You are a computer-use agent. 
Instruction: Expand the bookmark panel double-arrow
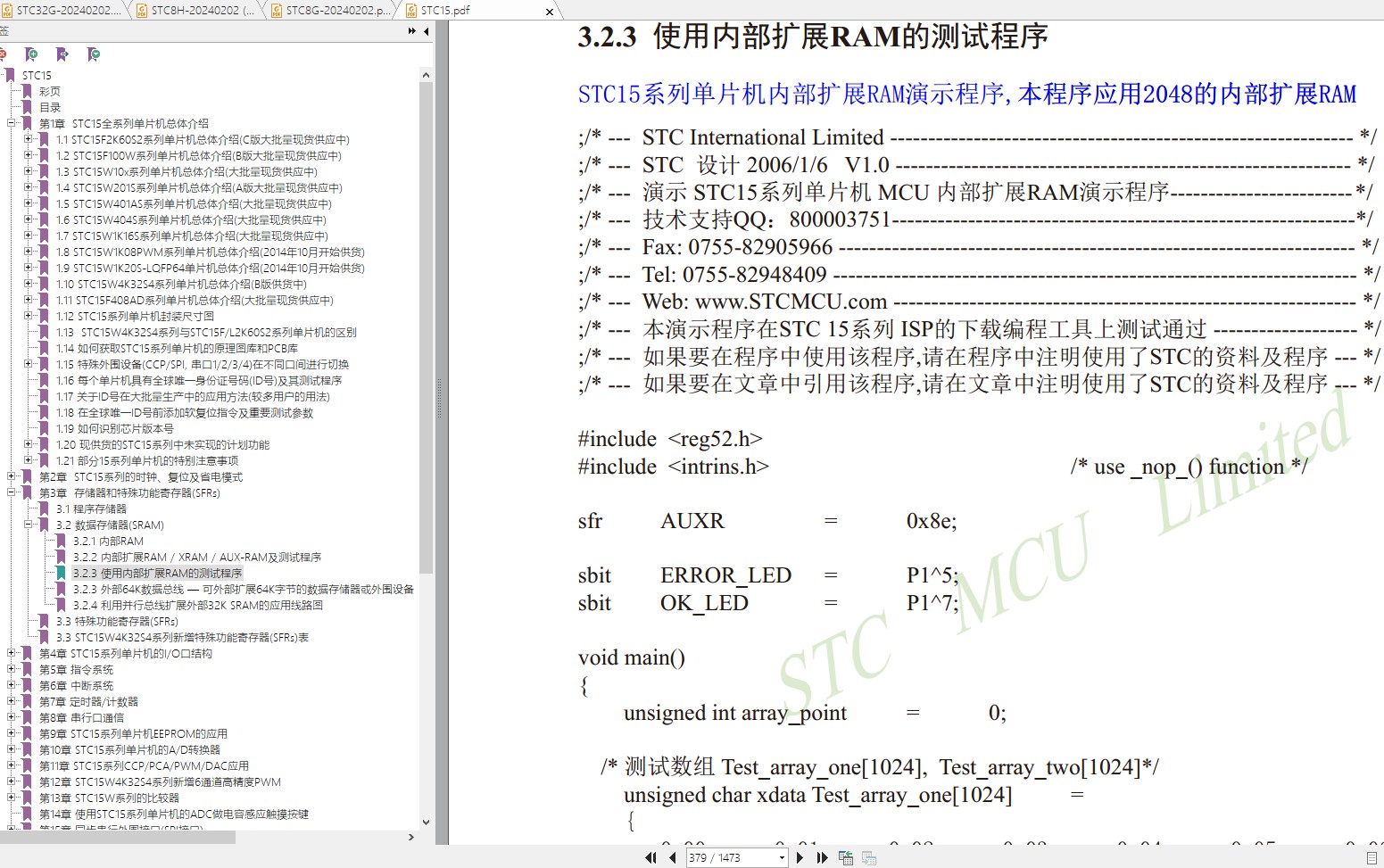pos(411,31)
